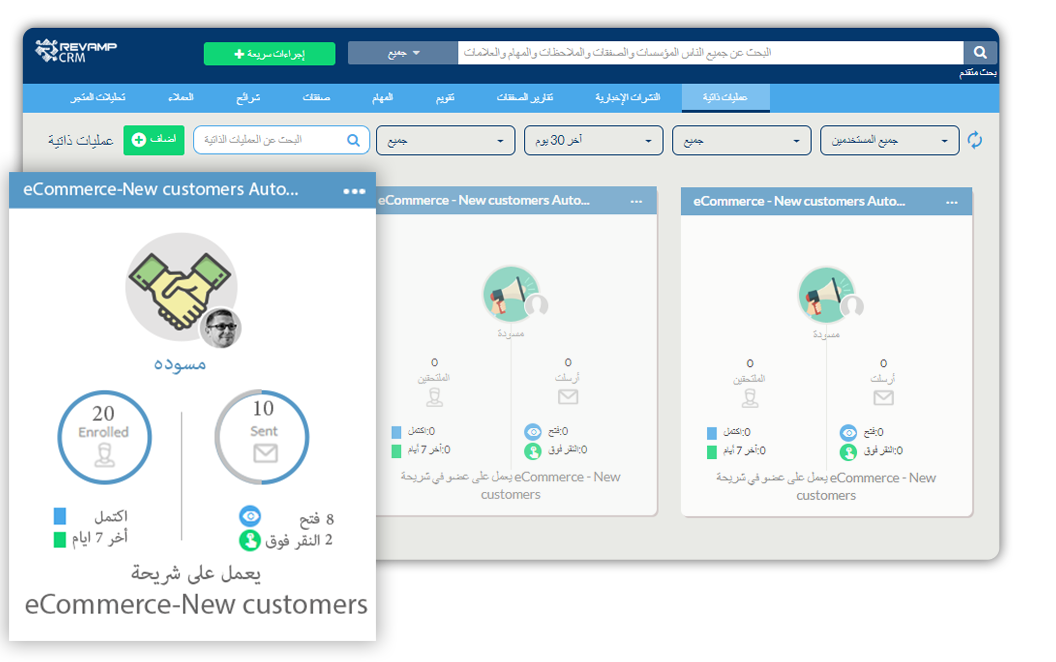This screenshot has height=662, width=1056.
Task: Click the eye opened icon on the rightmost card
Action: (x=848, y=432)
